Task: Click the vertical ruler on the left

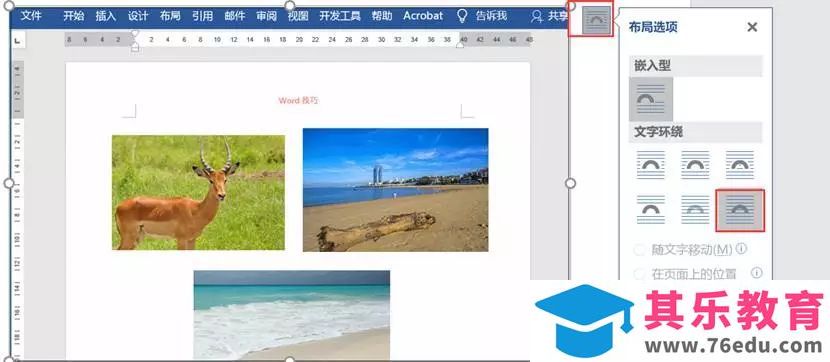Action: pos(17,209)
